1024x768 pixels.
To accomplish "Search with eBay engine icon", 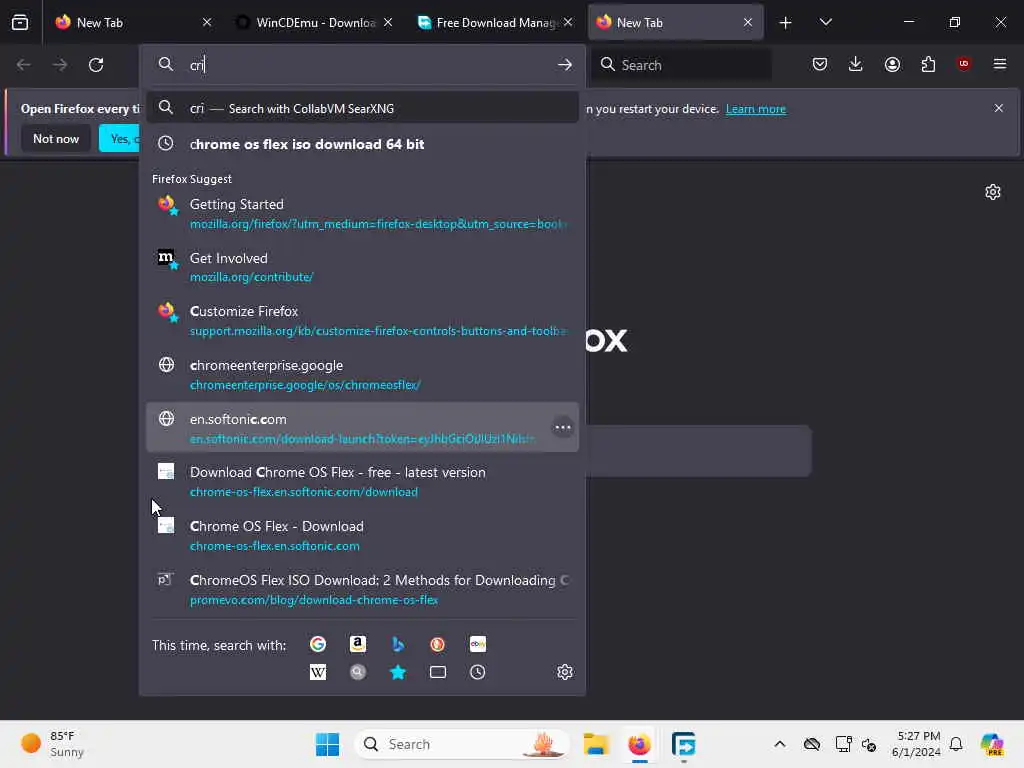I will click(477, 645).
